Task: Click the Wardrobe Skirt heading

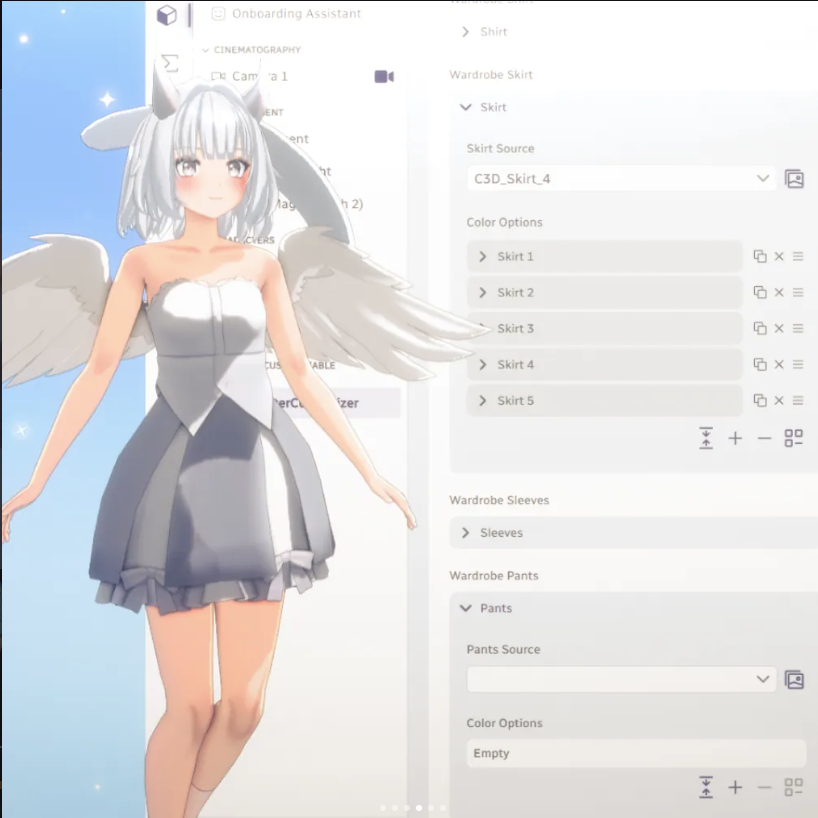Action: point(491,75)
